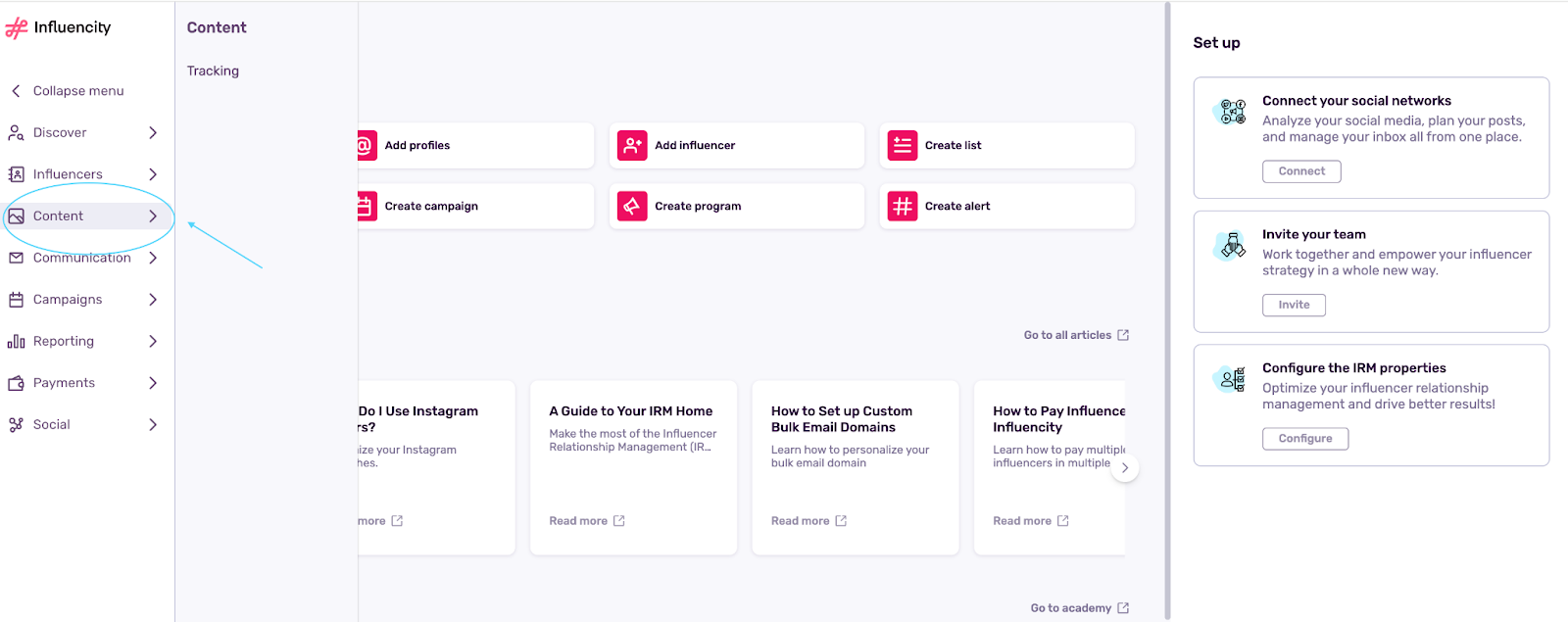
Task: Collapse the sidebar menu
Action: 67,91
